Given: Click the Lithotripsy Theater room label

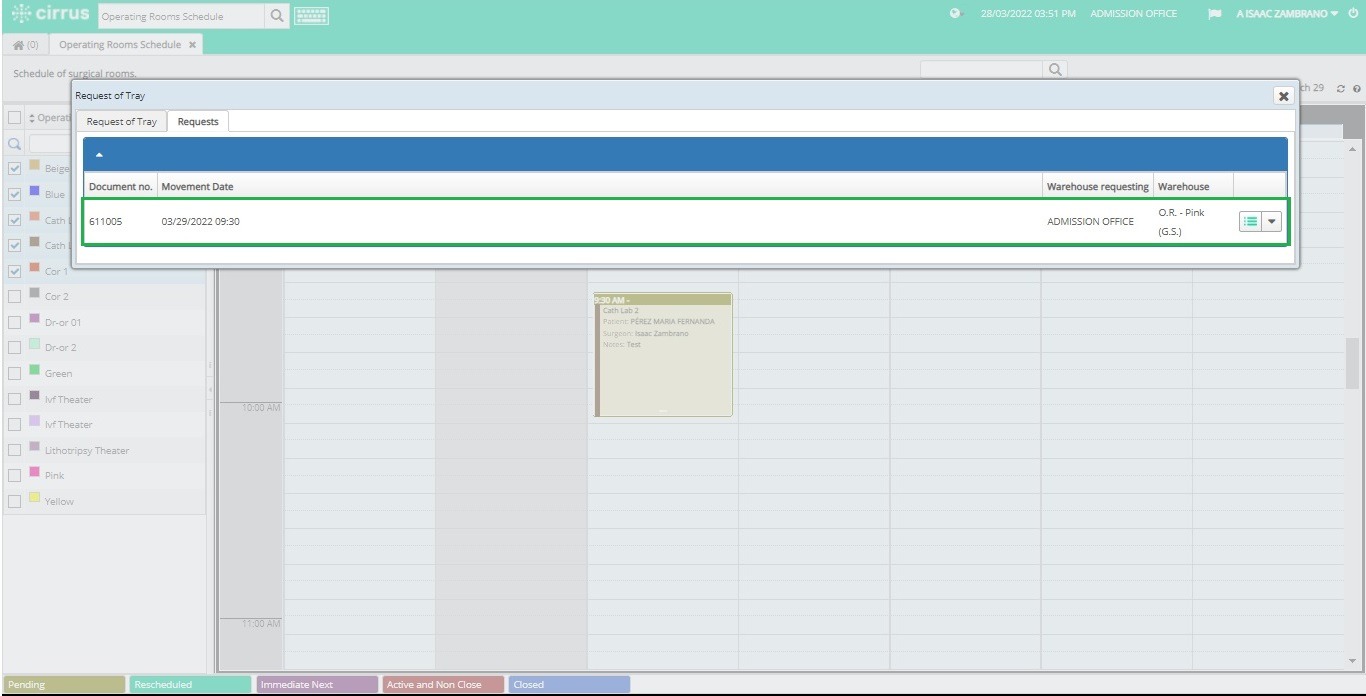Looking at the screenshot, I should click(x=87, y=450).
